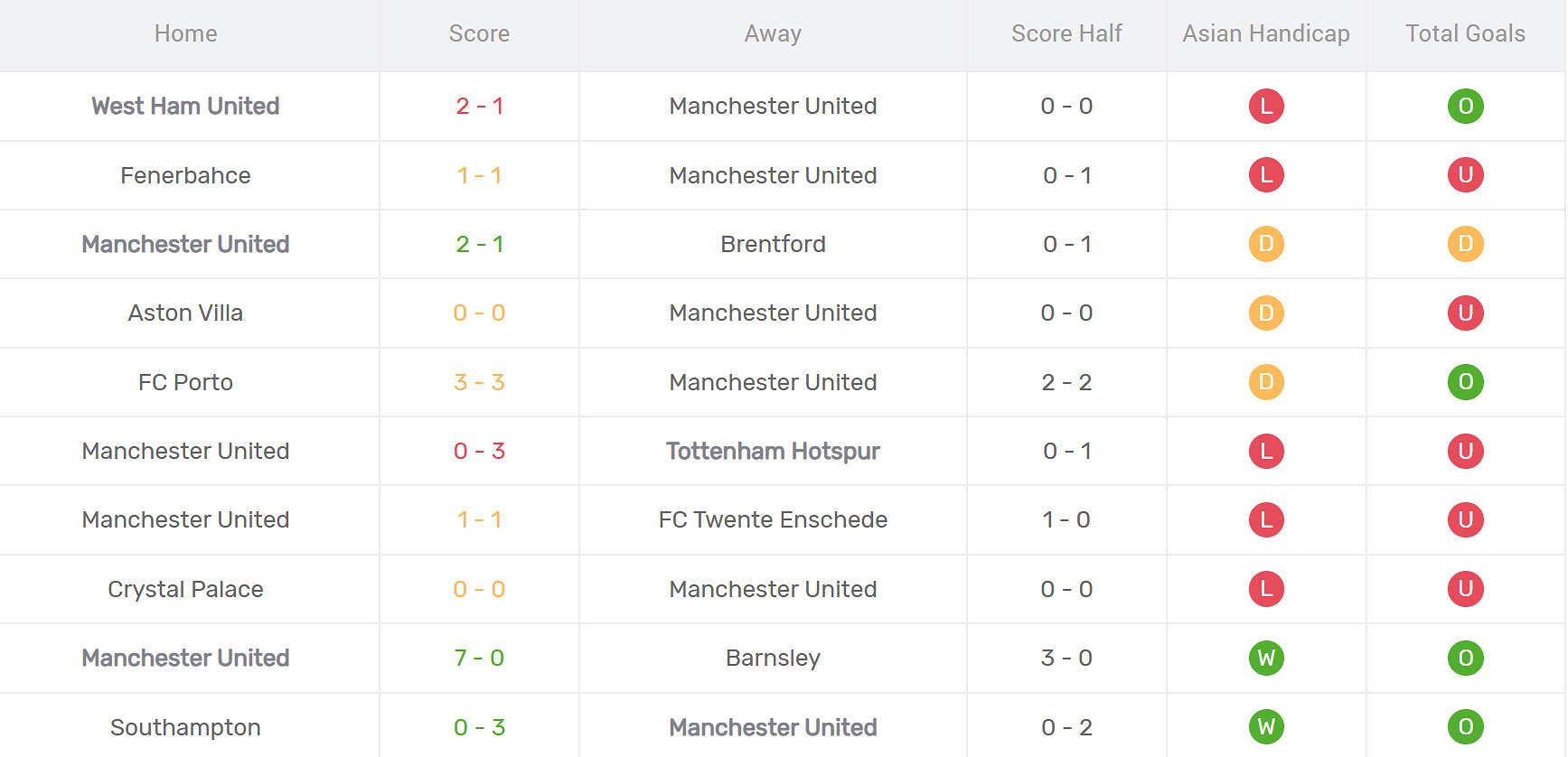Open the West Ham United team link

point(185,107)
